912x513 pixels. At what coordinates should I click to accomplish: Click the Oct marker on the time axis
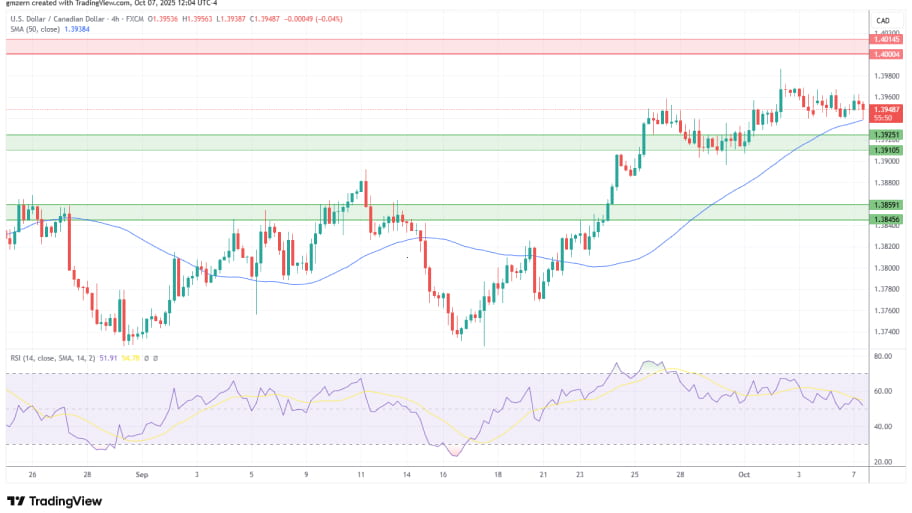(743, 478)
